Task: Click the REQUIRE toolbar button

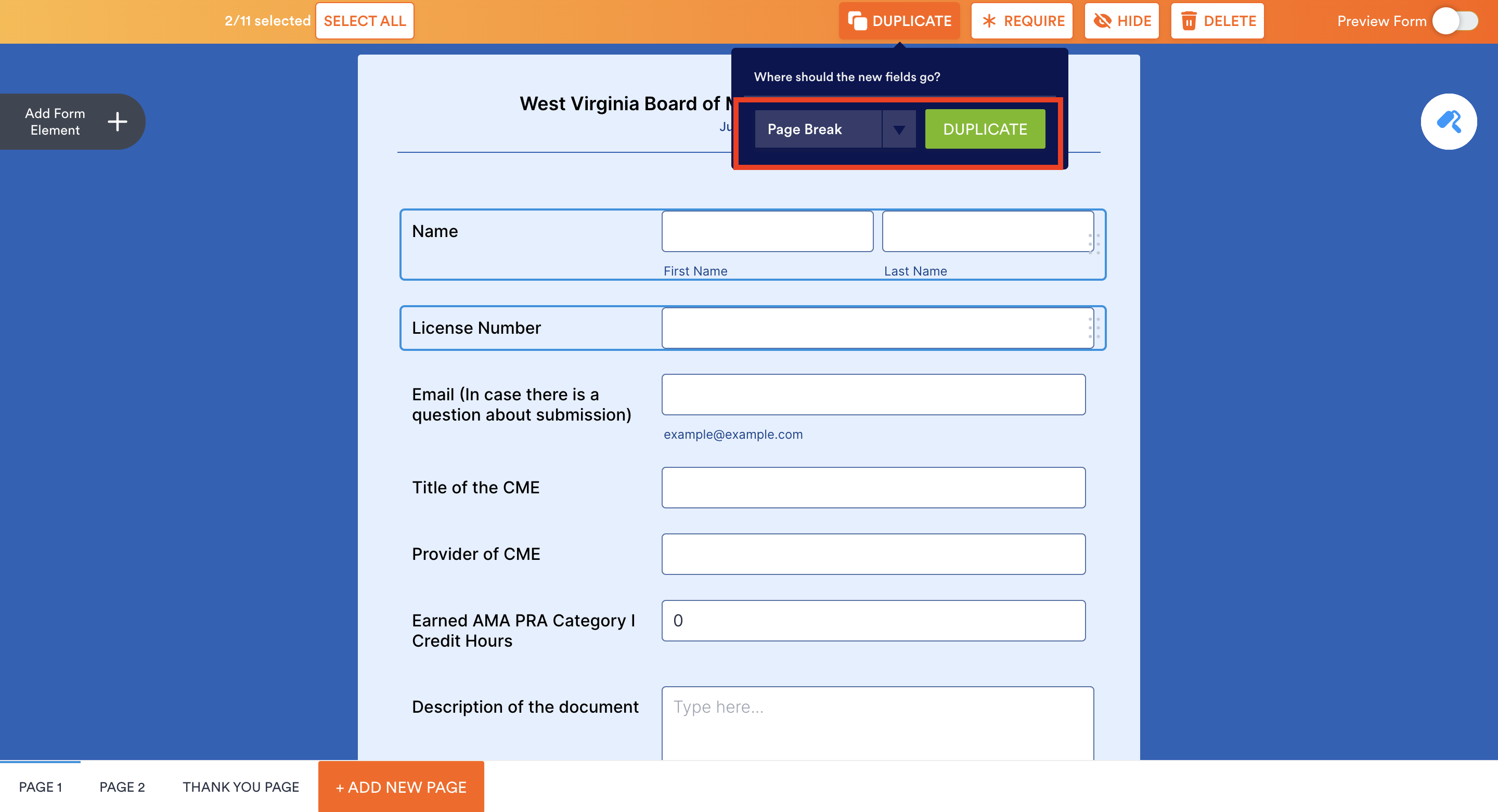Action: pos(1022,21)
